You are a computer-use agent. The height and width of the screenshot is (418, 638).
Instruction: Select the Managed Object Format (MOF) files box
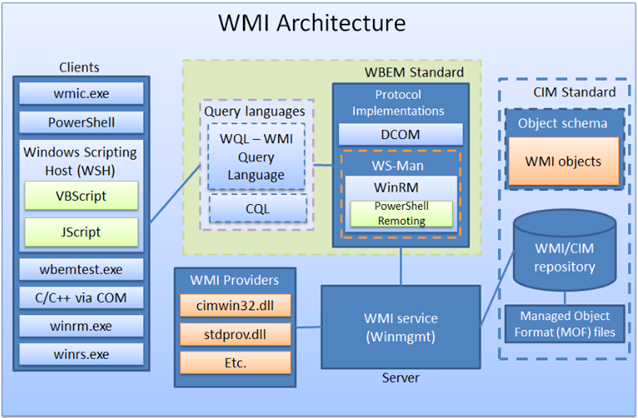[565, 324]
